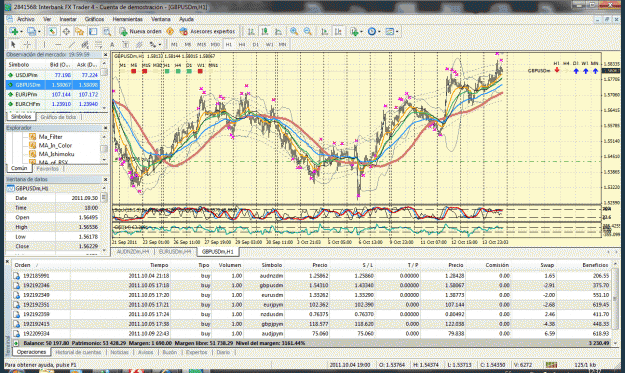
Task: Click the Nueva orden toolbar button
Action: pyautogui.click(x=141, y=31)
